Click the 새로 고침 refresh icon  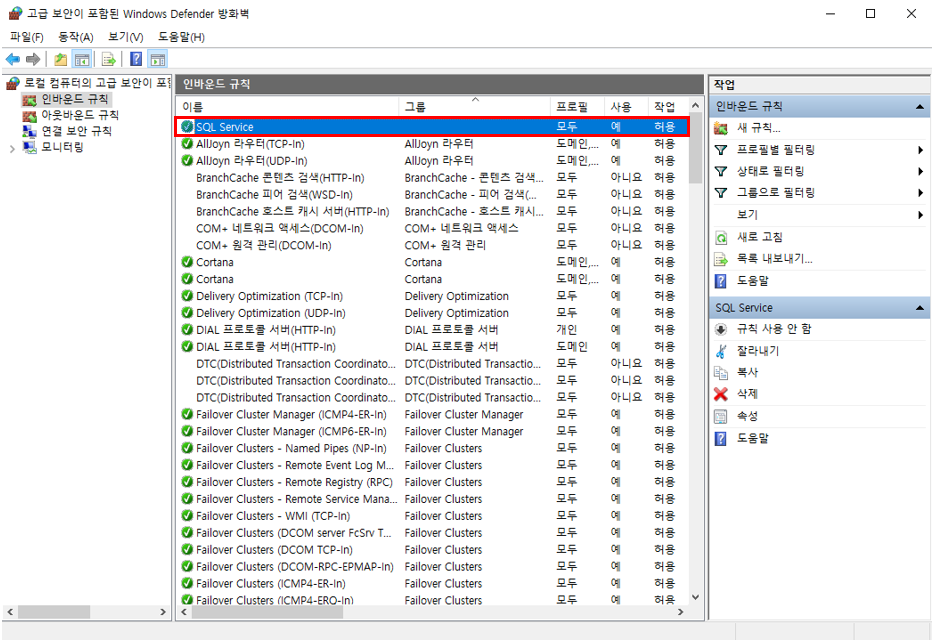pos(721,237)
